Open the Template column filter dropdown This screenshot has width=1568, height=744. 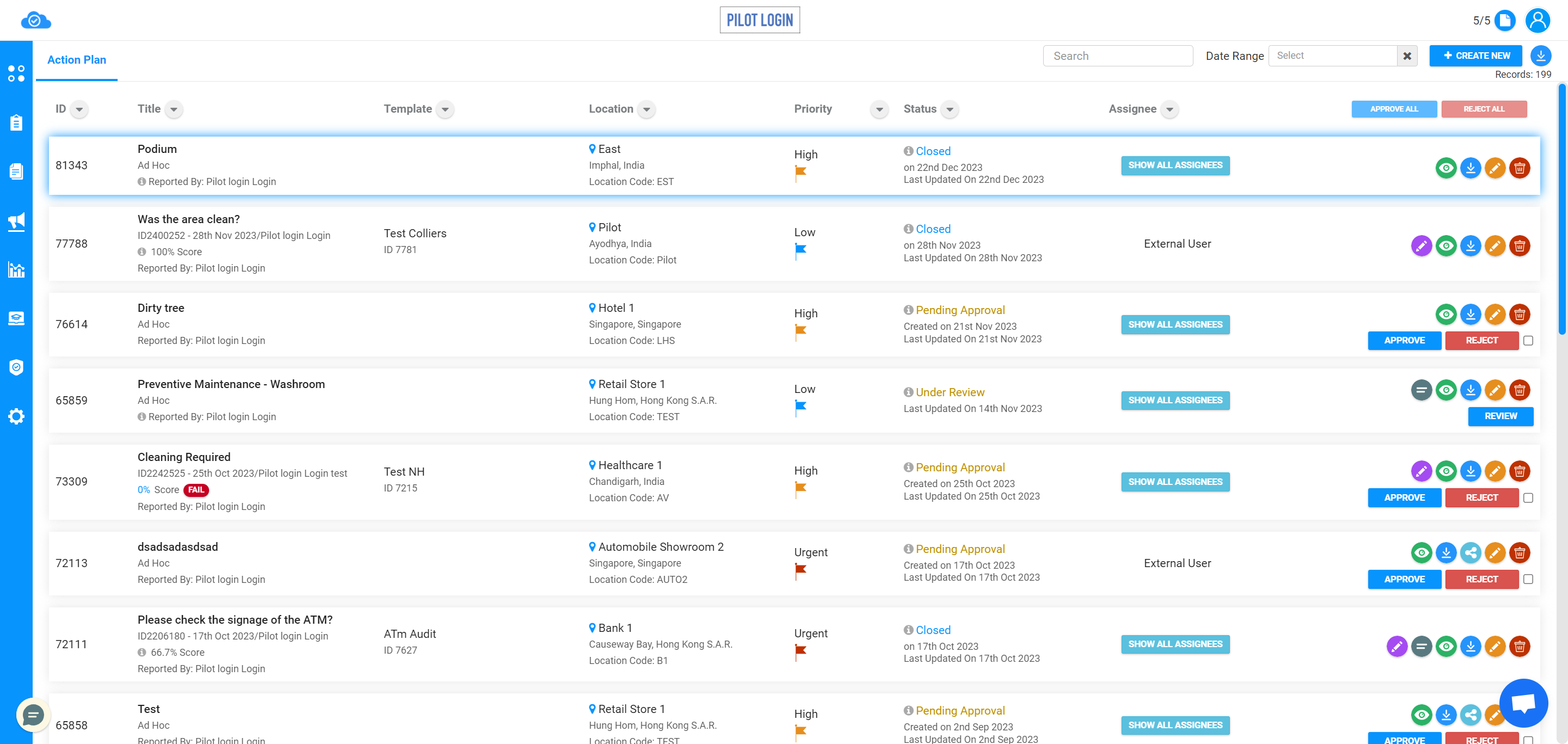click(445, 109)
